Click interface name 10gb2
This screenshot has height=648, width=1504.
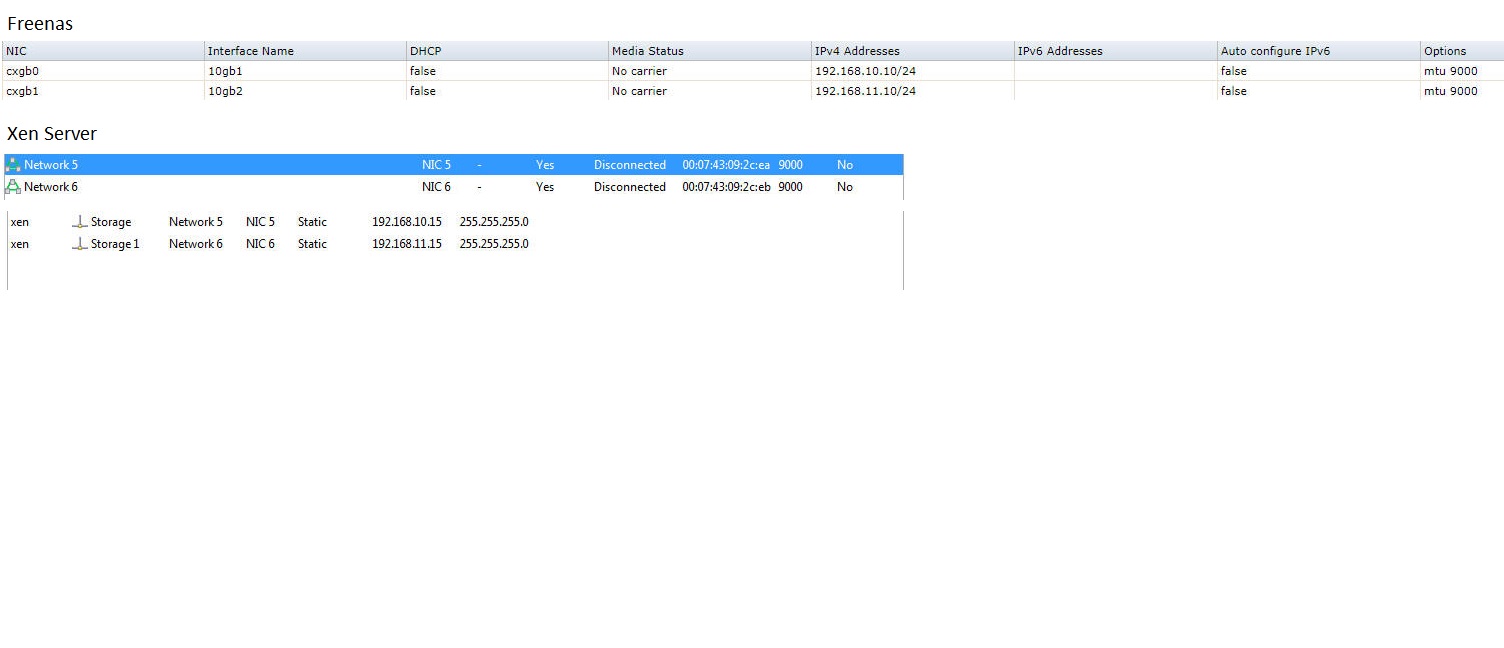225,91
